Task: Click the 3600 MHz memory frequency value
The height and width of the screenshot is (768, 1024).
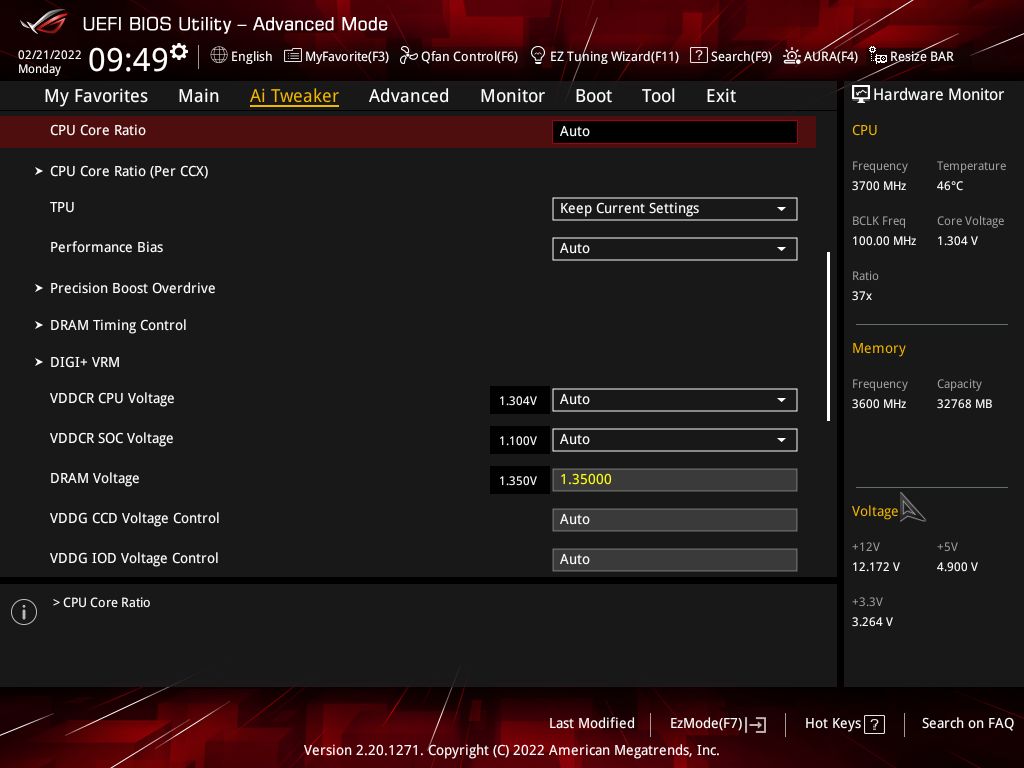Action: tap(879, 404)
